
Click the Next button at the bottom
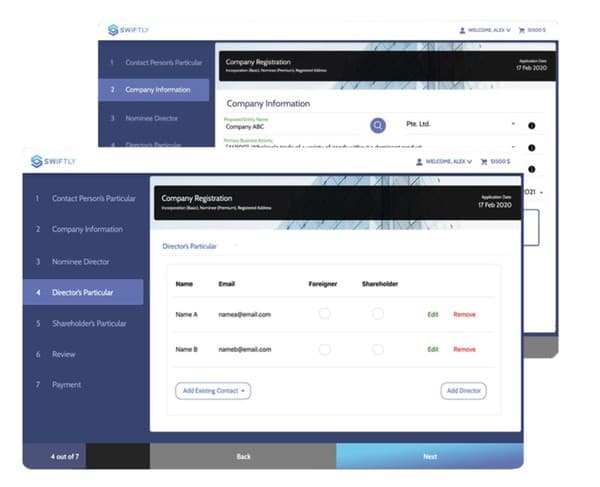click(429, 456)
